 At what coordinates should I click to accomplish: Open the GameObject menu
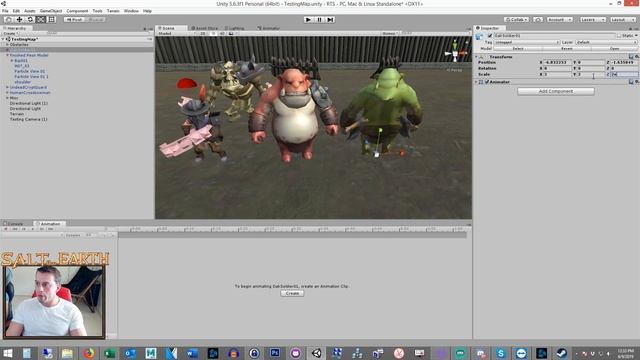coord(51,11)
